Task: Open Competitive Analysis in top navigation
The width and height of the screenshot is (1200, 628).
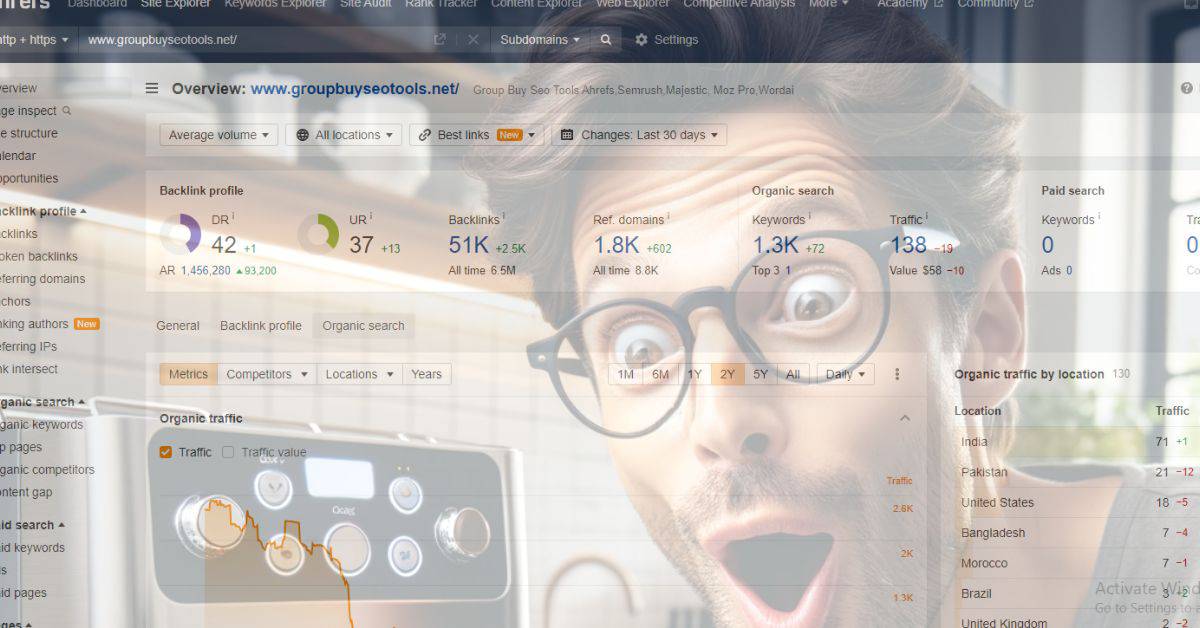Action: tap(739, 4)
